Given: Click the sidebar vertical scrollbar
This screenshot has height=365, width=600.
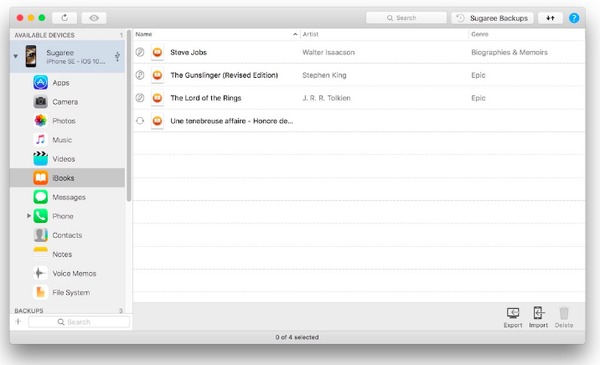Looking at the screenshot, I should [129, 115].
